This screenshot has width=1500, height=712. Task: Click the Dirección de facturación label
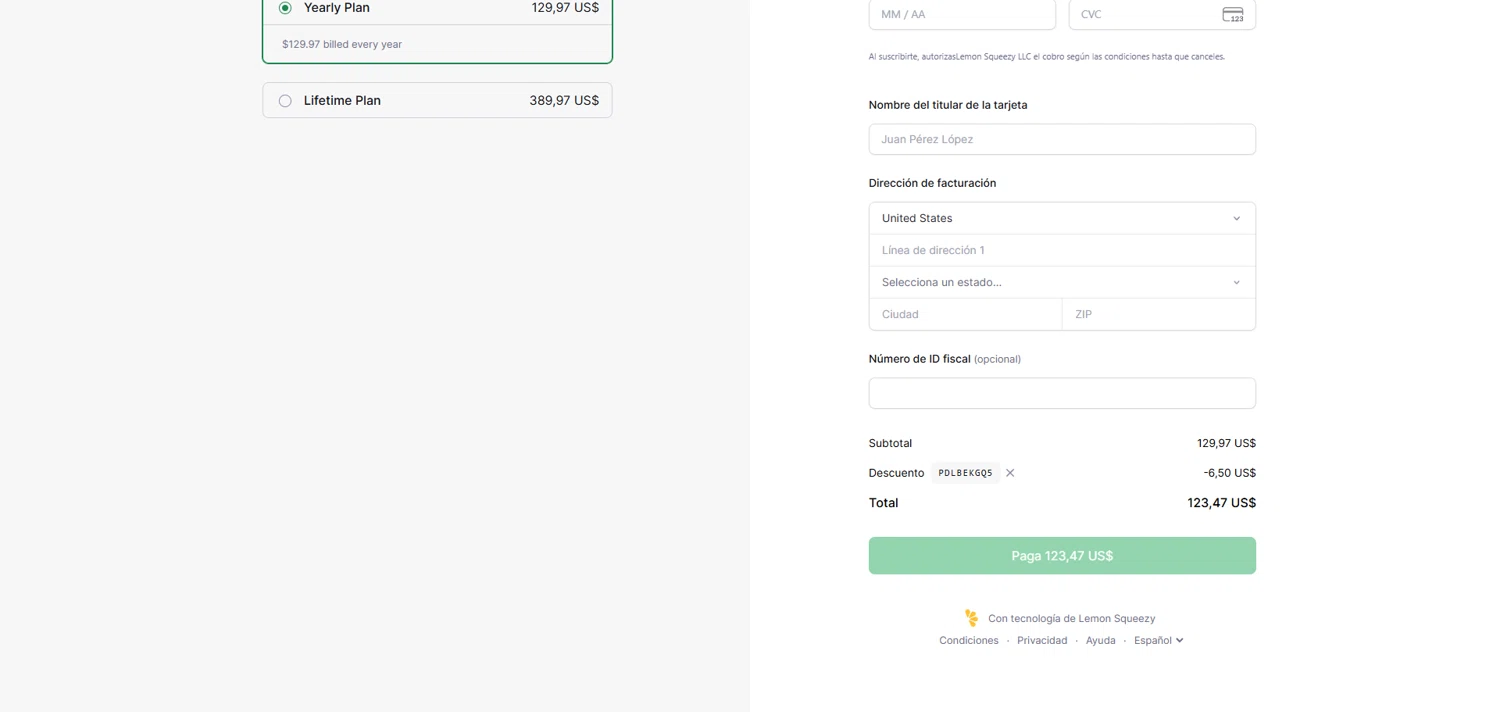click(932, 183)
